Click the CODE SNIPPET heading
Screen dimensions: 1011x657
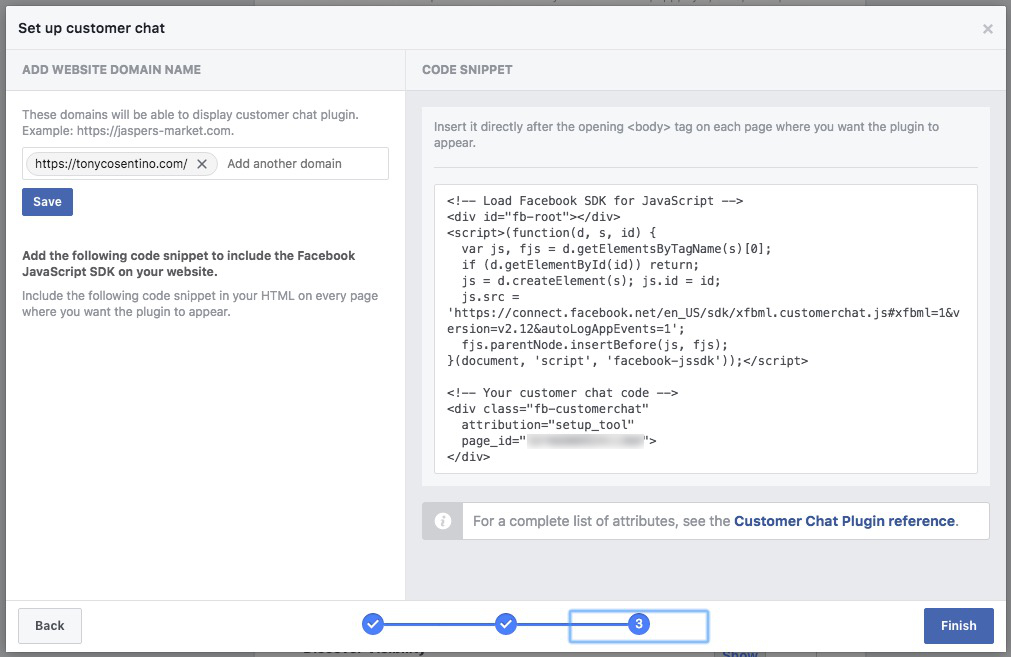click(x=467, y=70)
